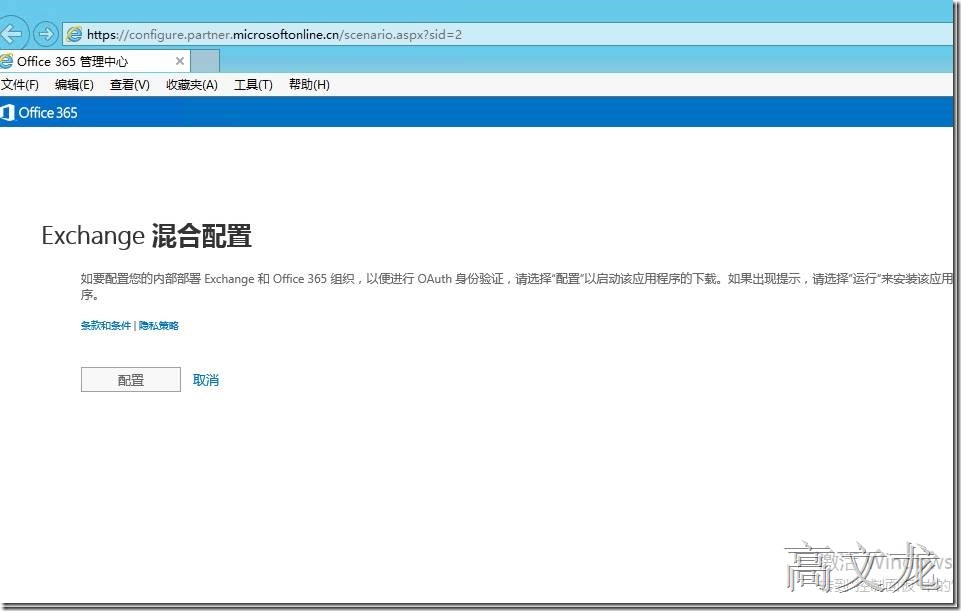Open a new blank tab

pyautogui.click(x=205, y=61)
